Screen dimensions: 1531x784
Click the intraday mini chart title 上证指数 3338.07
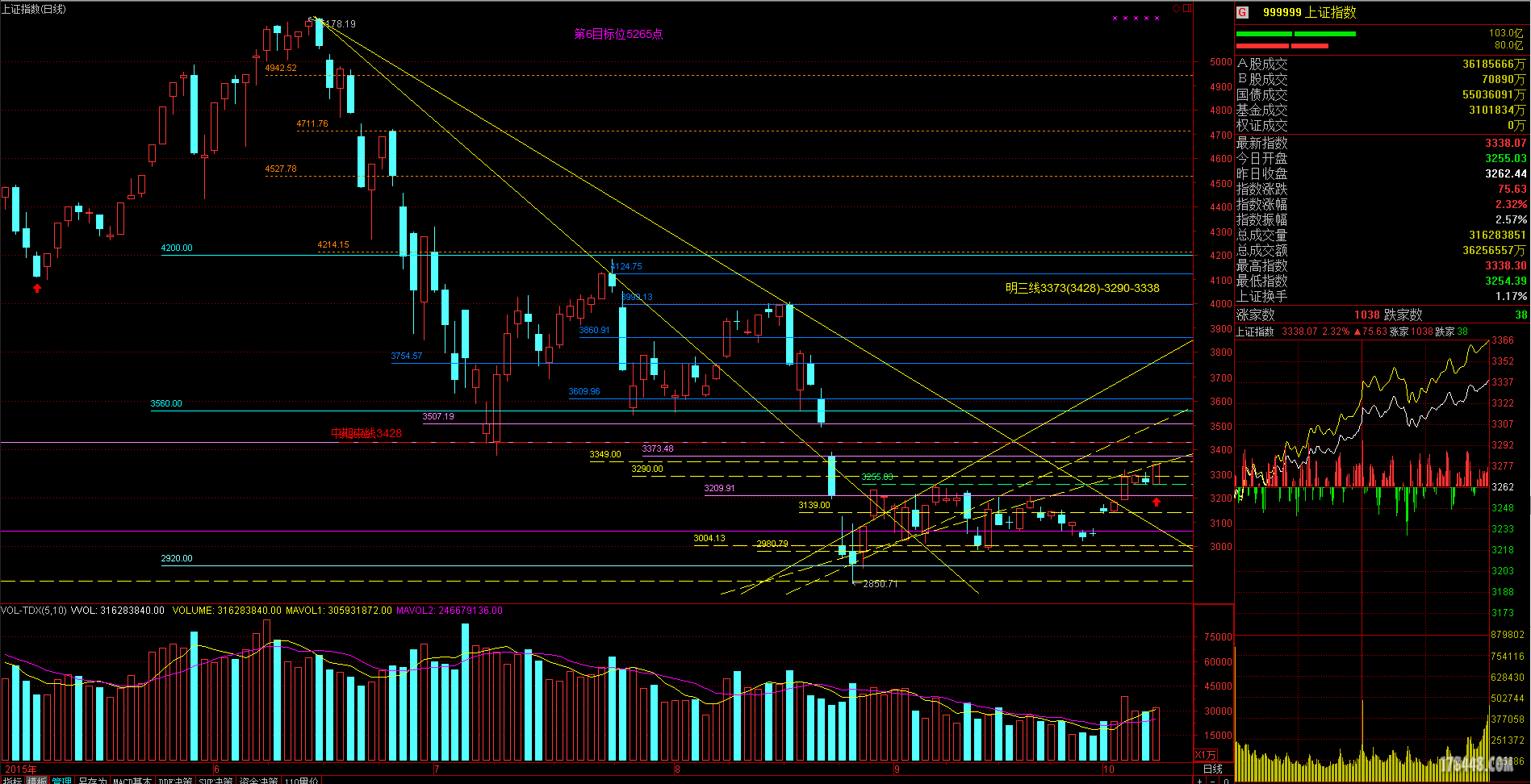pos(1277,332)
